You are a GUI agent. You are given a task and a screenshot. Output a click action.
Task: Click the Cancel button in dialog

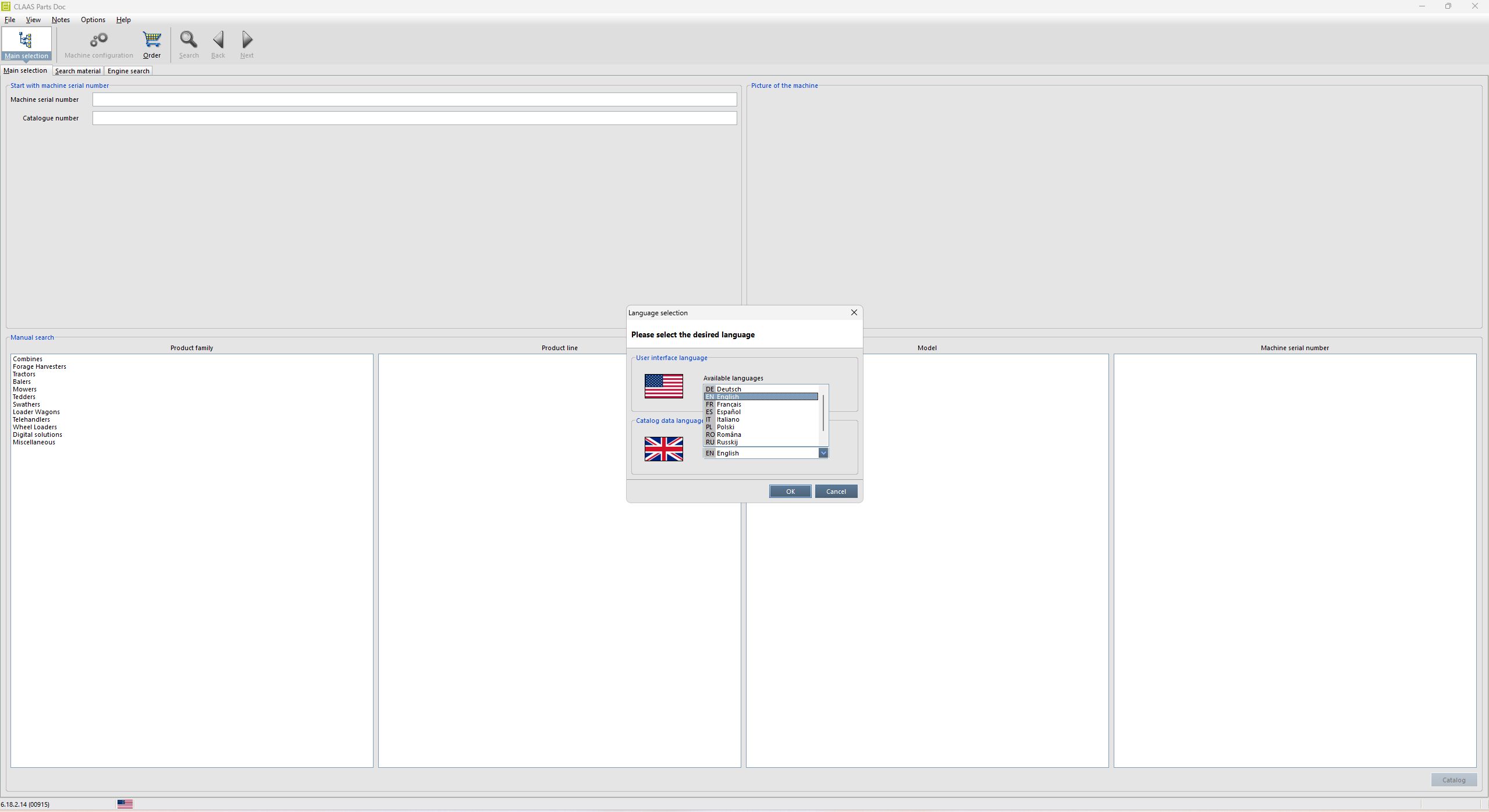(x=836, y=492)
